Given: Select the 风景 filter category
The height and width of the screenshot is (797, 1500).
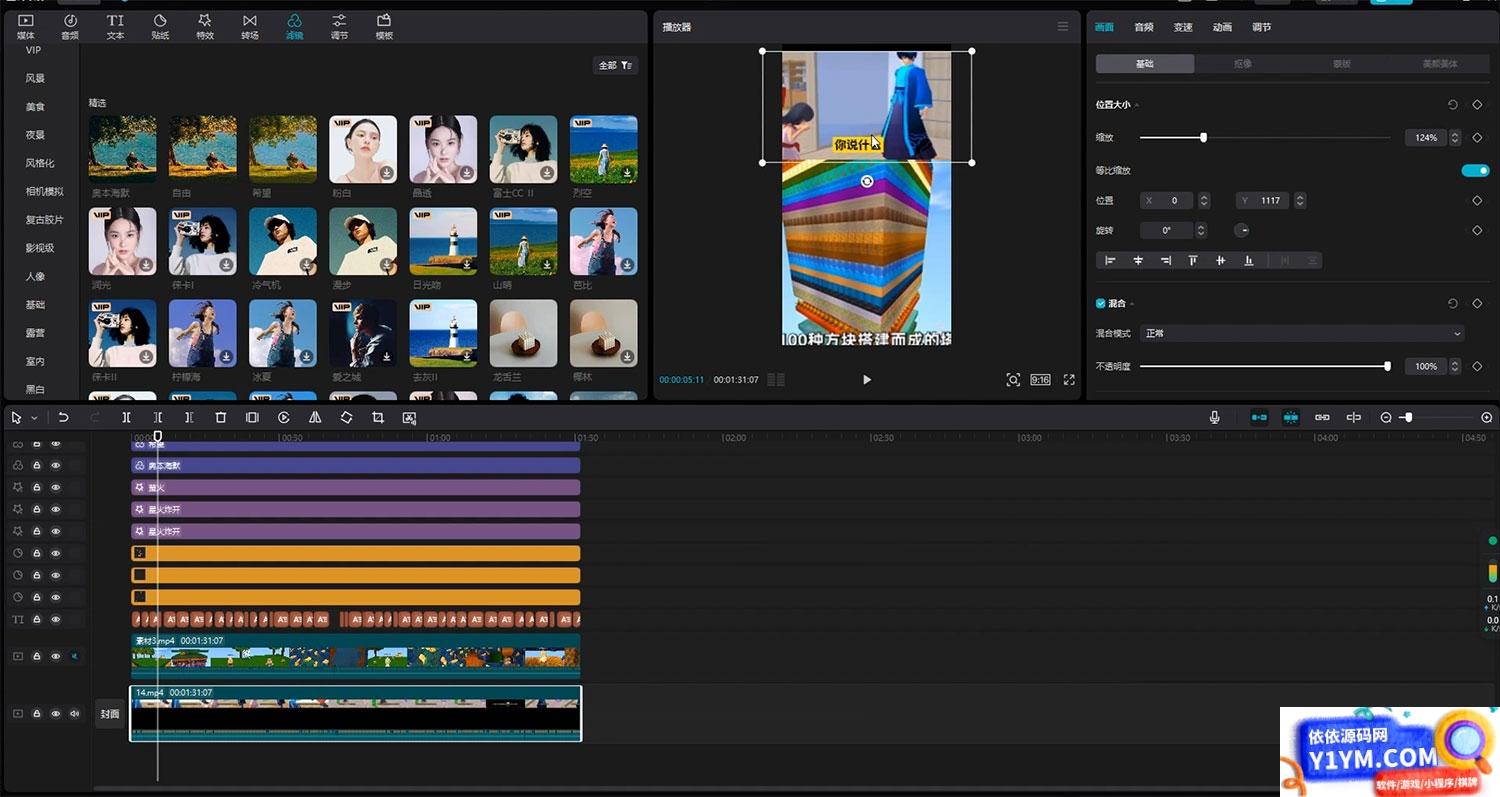Looking at the screenshot, I should (x=35, y=78).
